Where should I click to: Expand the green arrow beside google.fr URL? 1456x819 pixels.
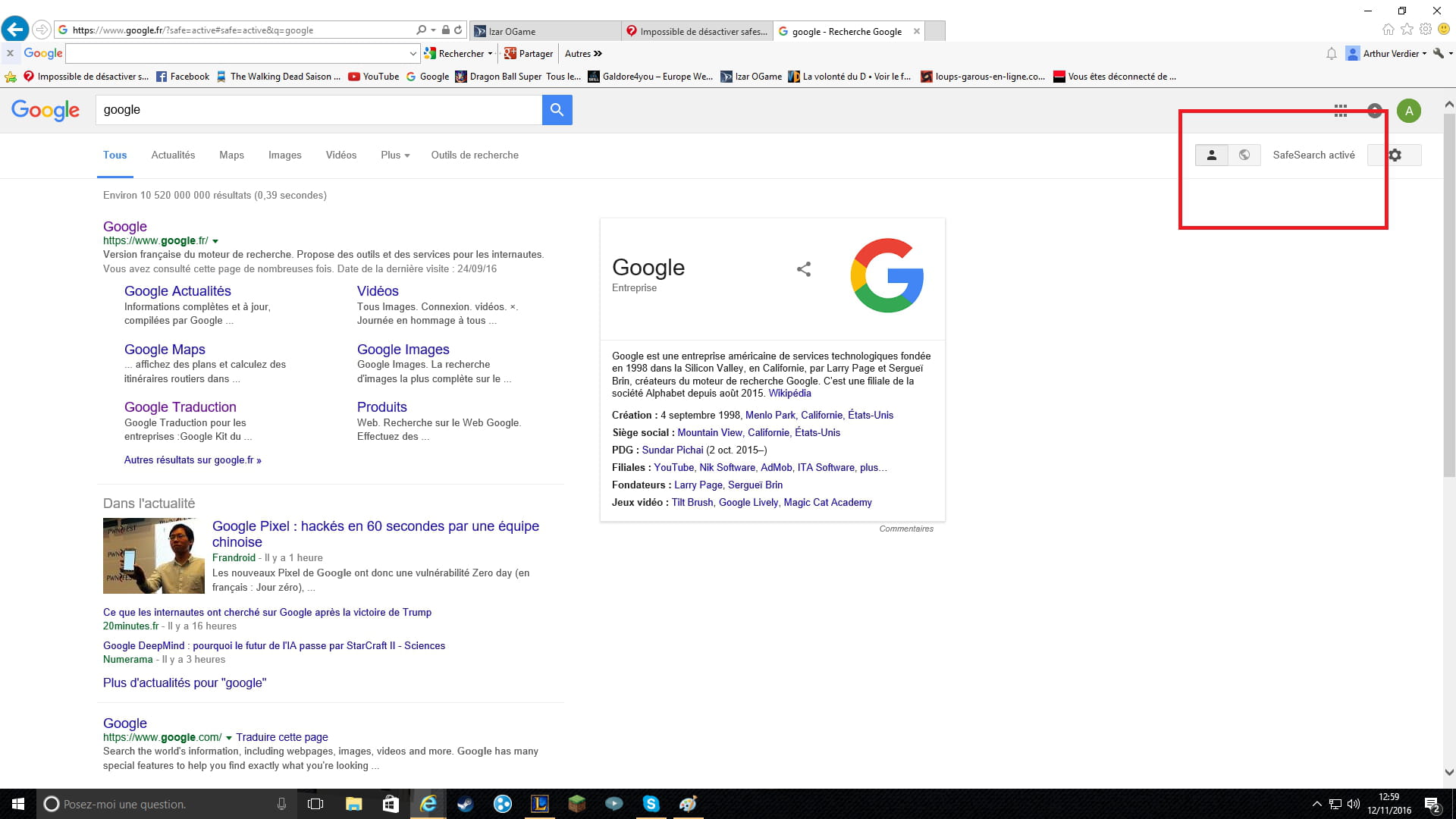[x=215, y=241]
